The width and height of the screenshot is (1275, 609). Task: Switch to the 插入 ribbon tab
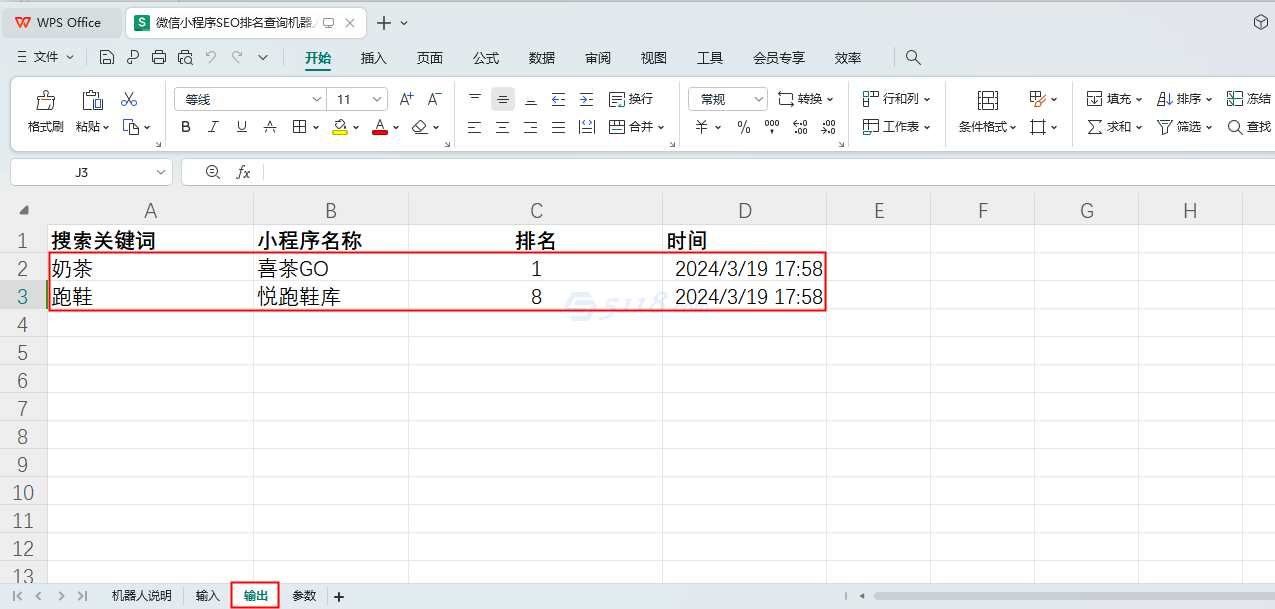click(373, 58)
